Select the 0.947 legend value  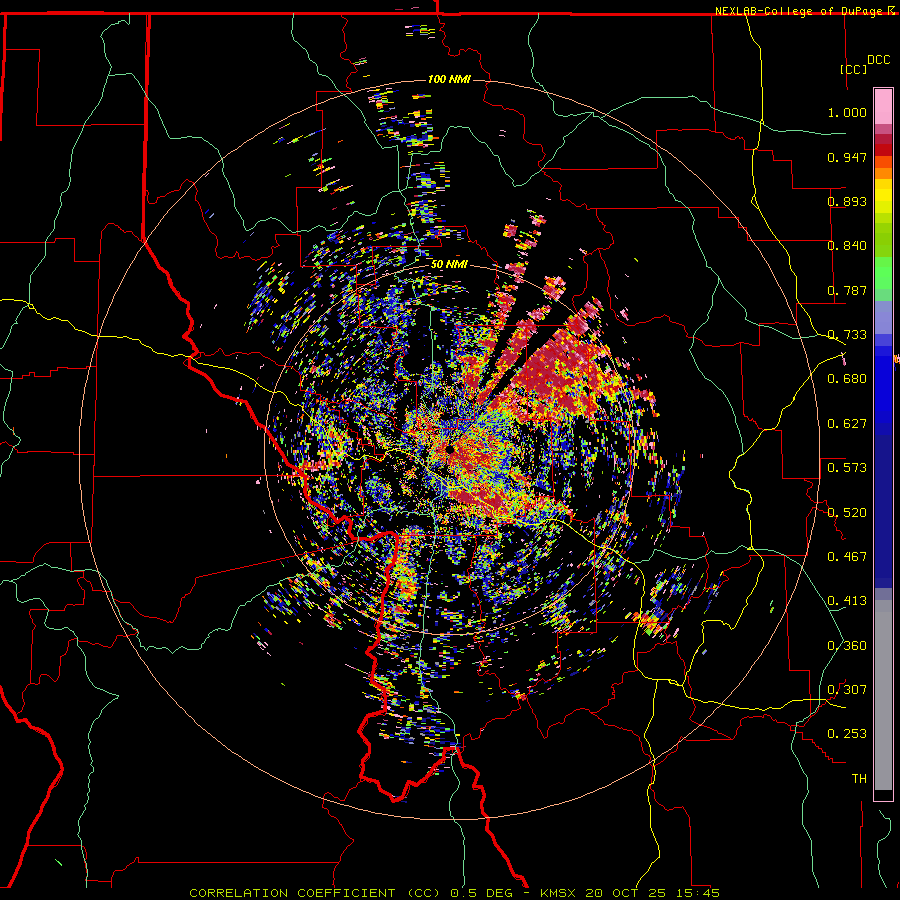(847, 157)
